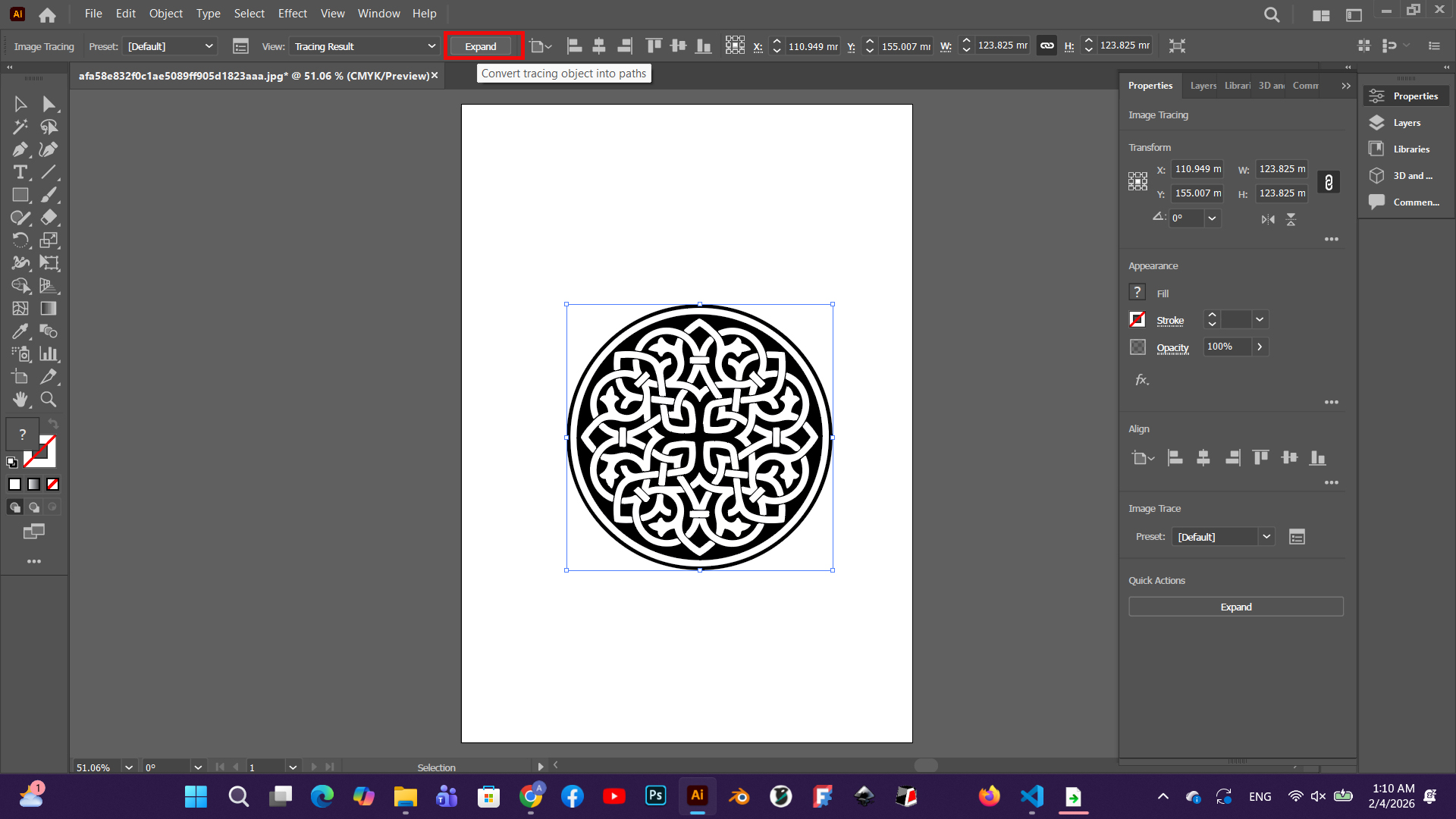Select the Type tool
Screen dimensions: 1456x819
[x=20, y=172]
